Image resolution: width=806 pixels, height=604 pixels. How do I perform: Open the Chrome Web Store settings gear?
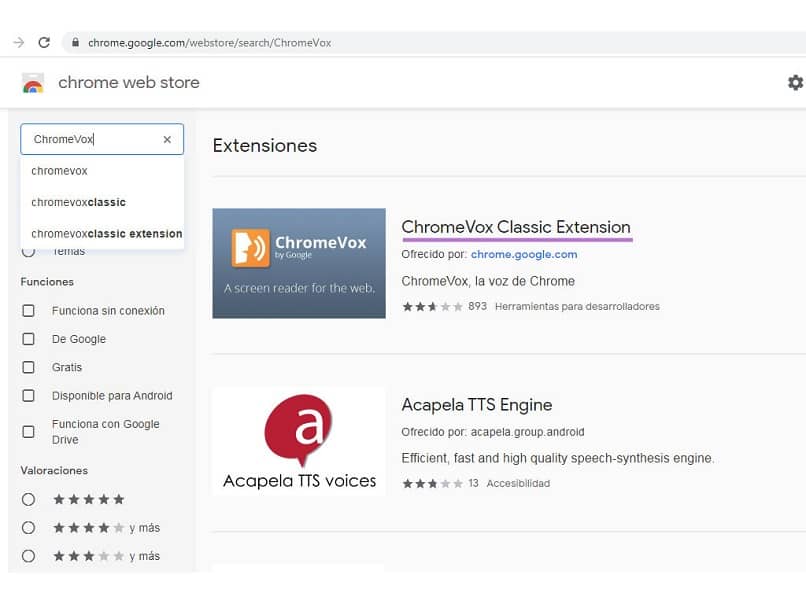coord(795,82)
